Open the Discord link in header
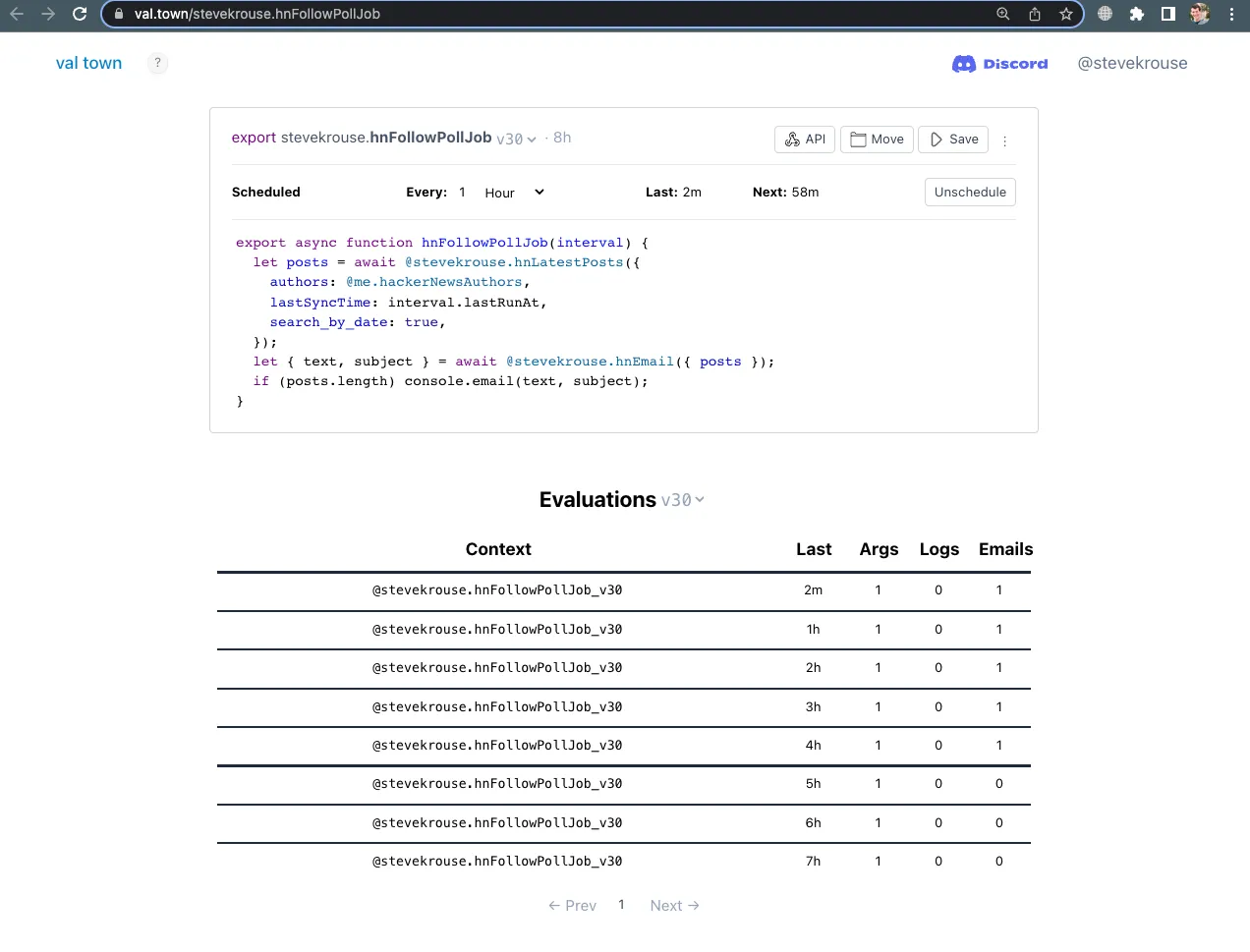This screenshot has height=952, width=1250. tap(999, 64)
